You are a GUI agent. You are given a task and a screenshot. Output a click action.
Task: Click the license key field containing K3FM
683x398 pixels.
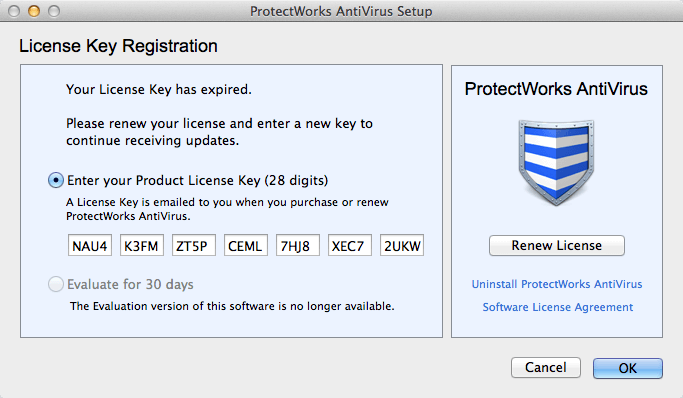(142, 246)
